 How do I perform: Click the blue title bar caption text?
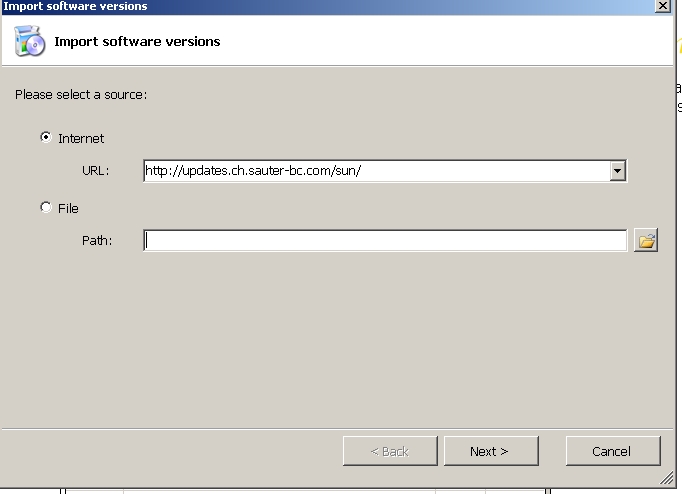click(x=75, y=6)
